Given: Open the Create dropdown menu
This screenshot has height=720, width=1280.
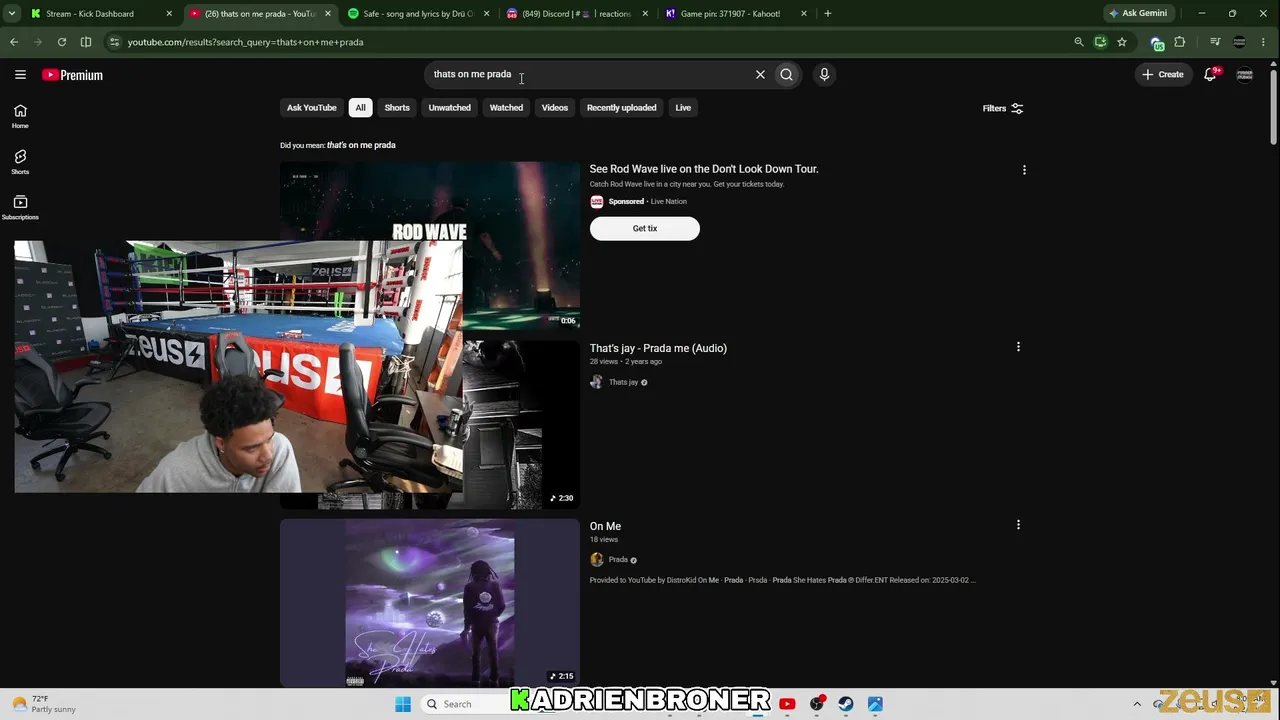Looking at the screenshot, I should point(1163,74).
